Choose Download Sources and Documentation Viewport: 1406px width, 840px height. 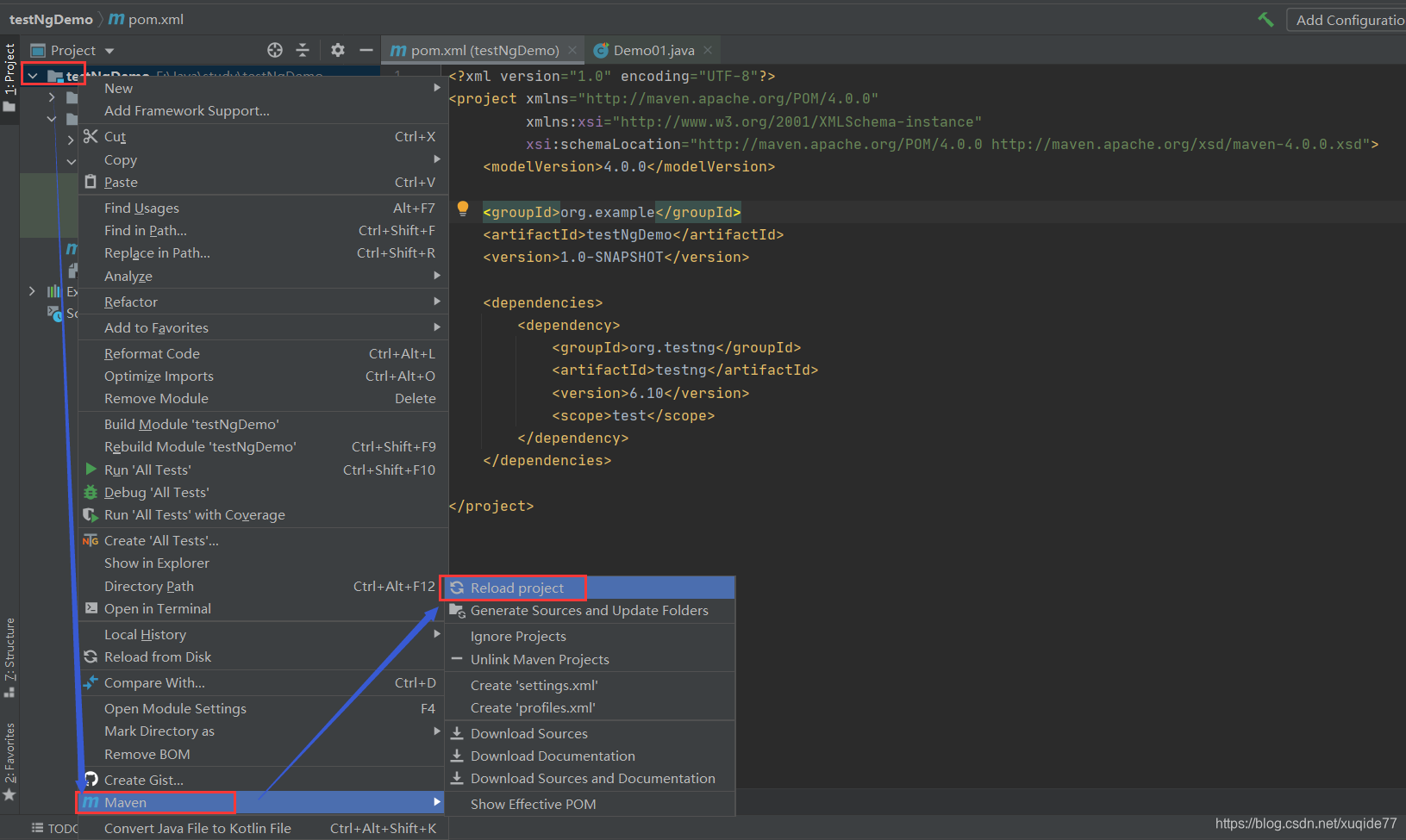tap(590, 778)
